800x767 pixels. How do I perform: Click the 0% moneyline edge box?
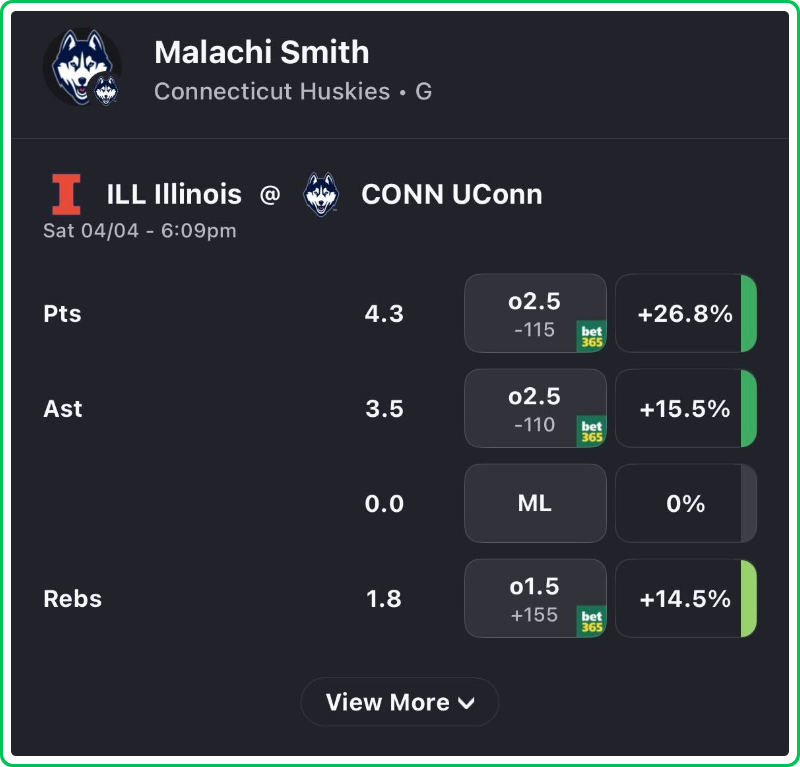pyautogui.click(x=685, y=503)
